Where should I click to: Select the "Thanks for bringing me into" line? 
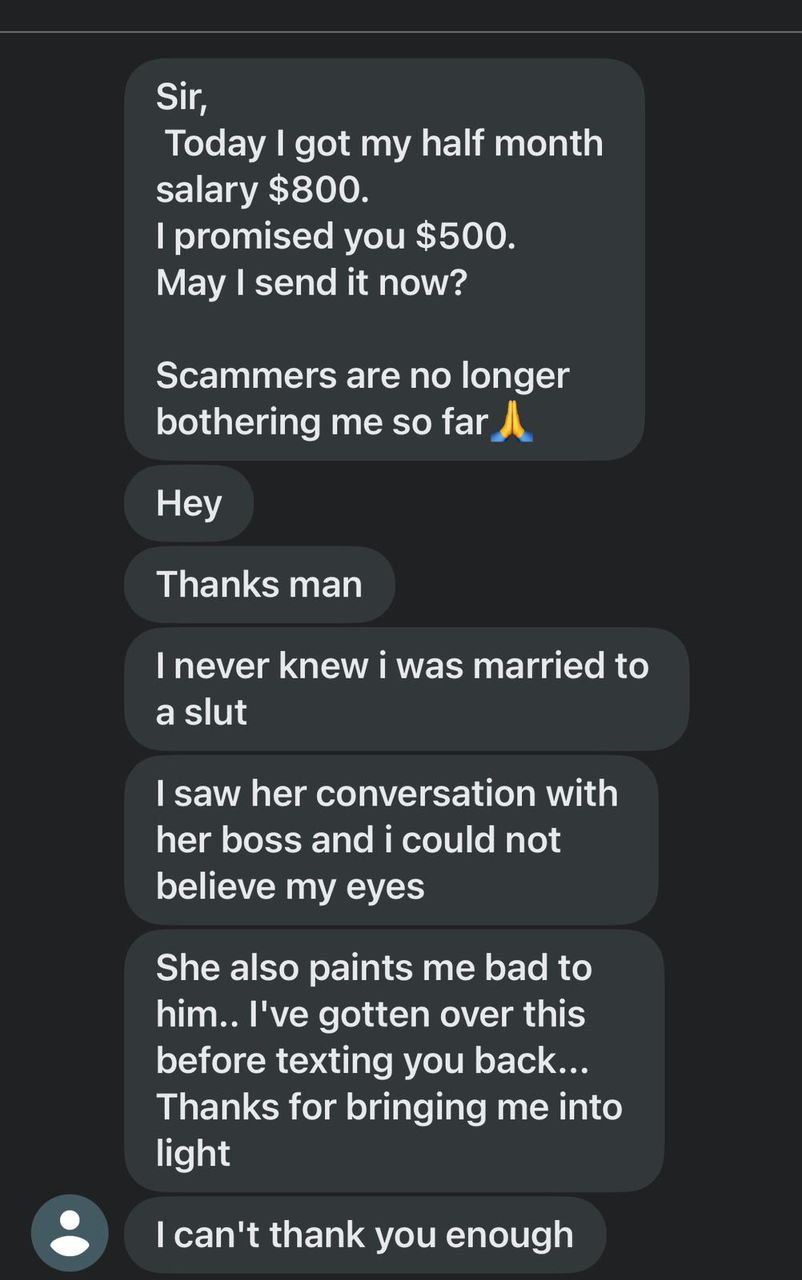coord(389,1107)
